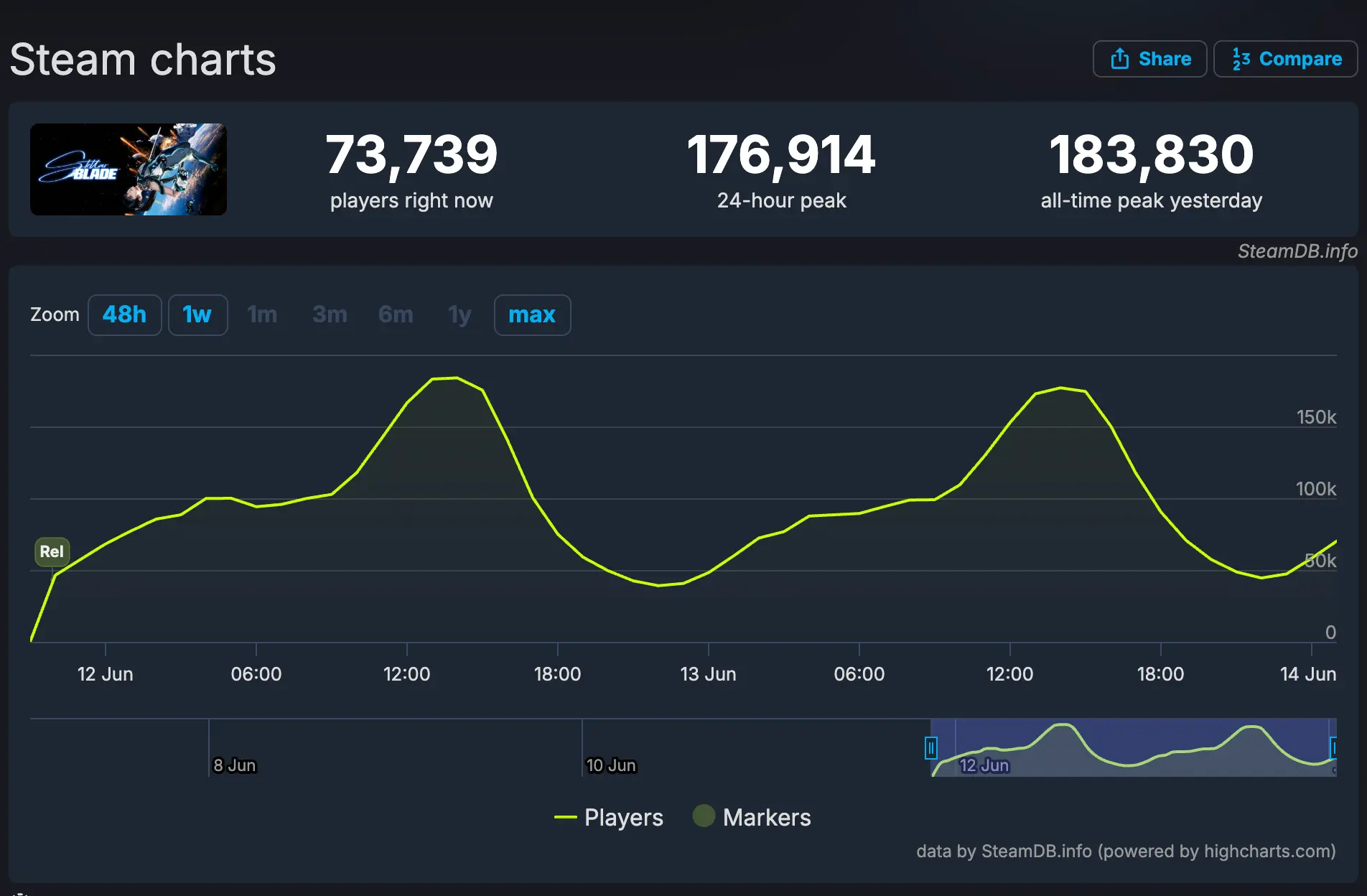Viewport: 1367px width, 896px height.
Task: Click the highlighted navigator selection area
Action: pos(1133,747)
